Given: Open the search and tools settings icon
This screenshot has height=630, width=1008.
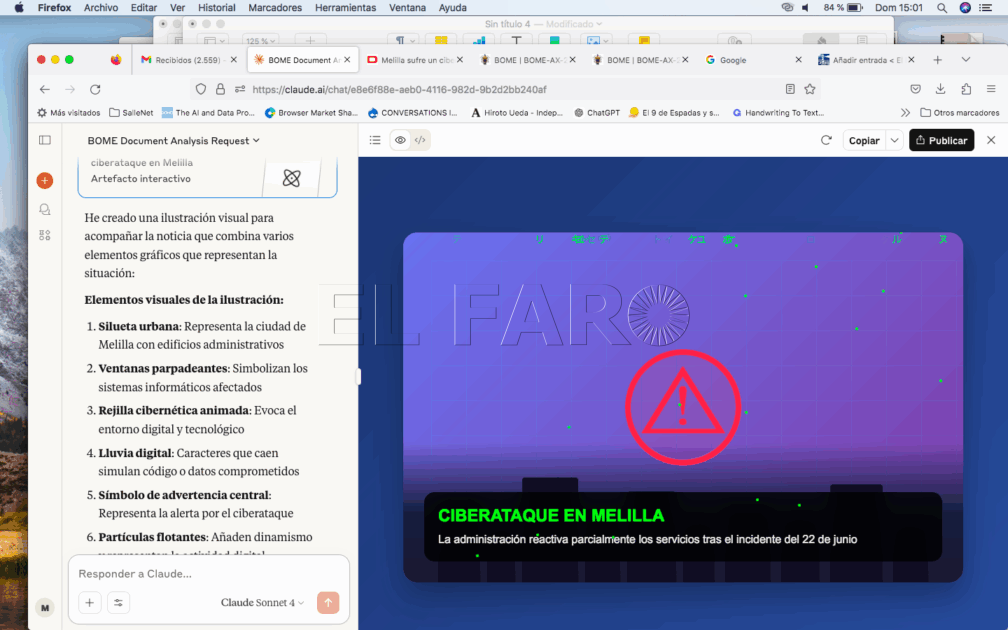Looking at the screenshot, I should [119, 603].
